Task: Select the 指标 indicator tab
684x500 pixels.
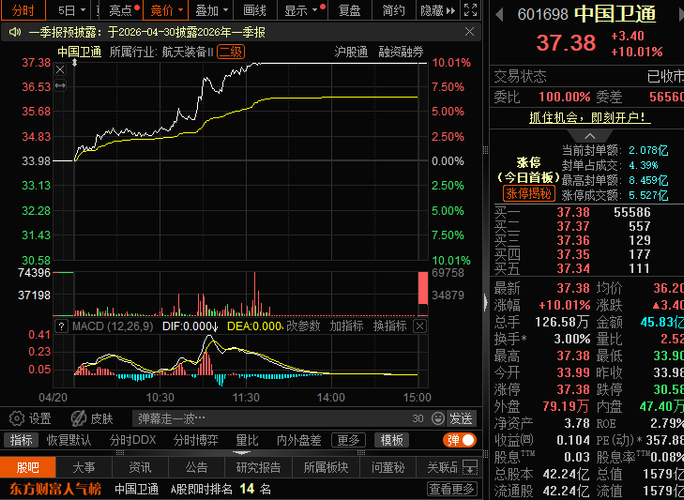Action: click(x=21, y=440)
